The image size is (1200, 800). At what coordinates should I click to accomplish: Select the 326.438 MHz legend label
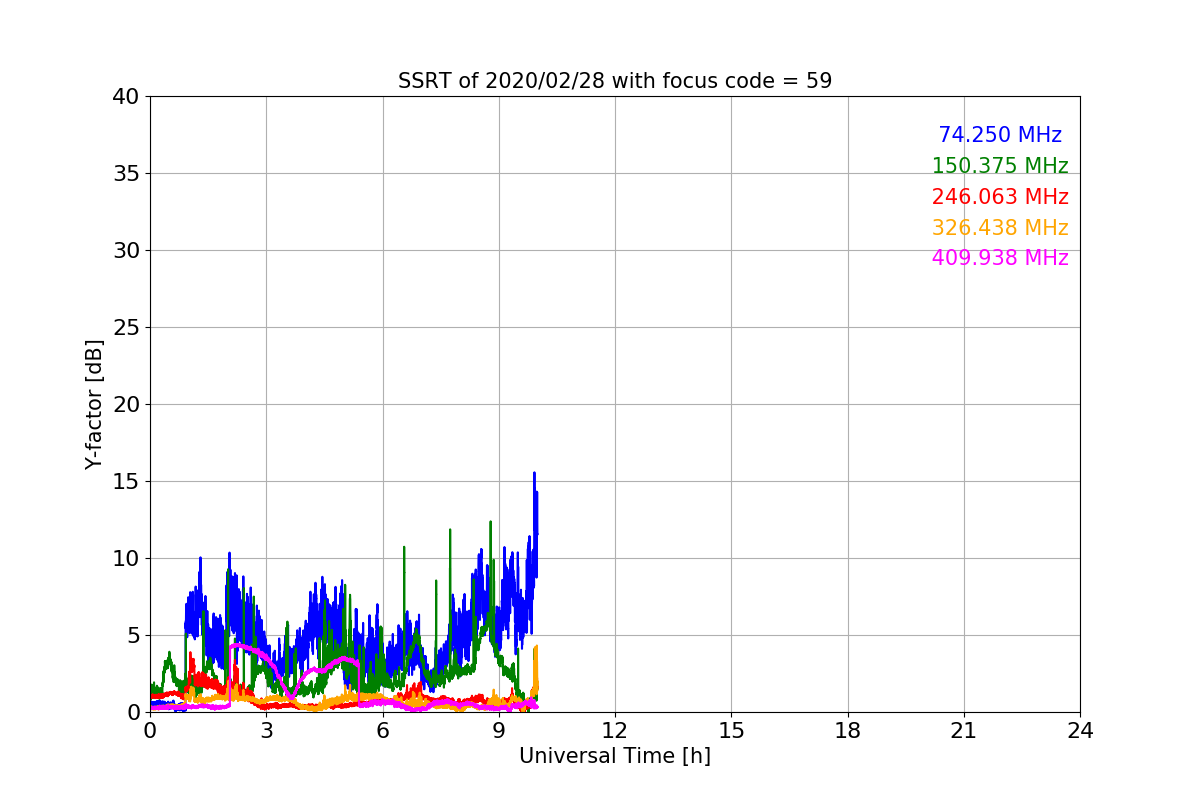tap(1000, 228)
